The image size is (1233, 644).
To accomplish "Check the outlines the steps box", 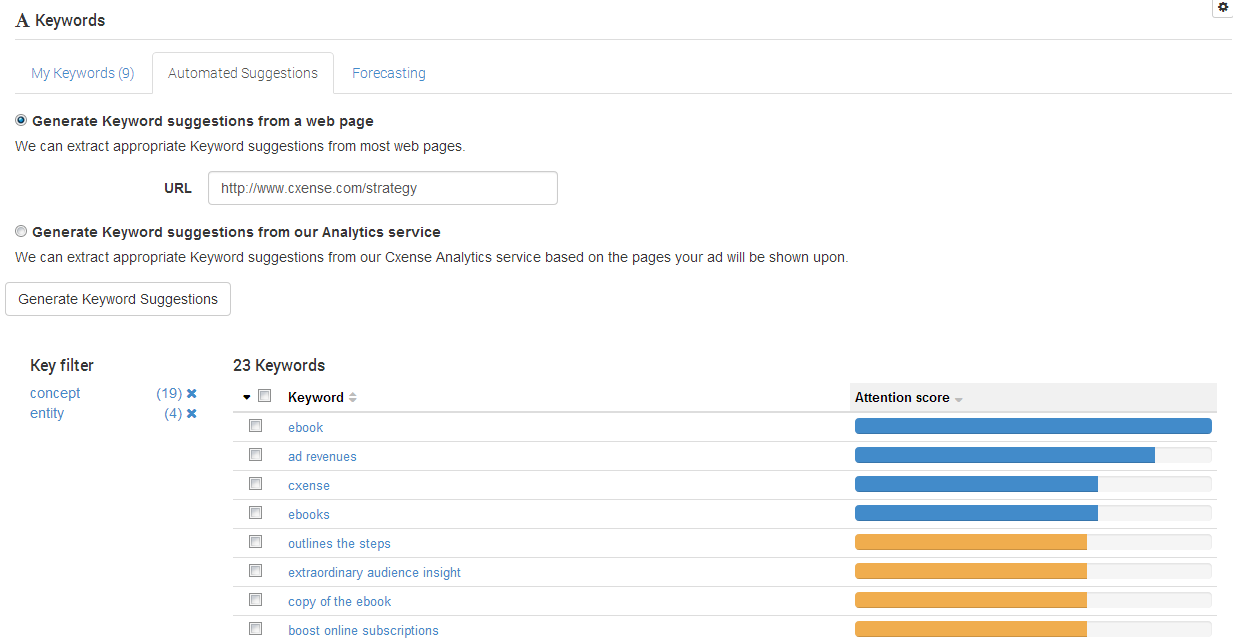I will click(x=256, y=542).
